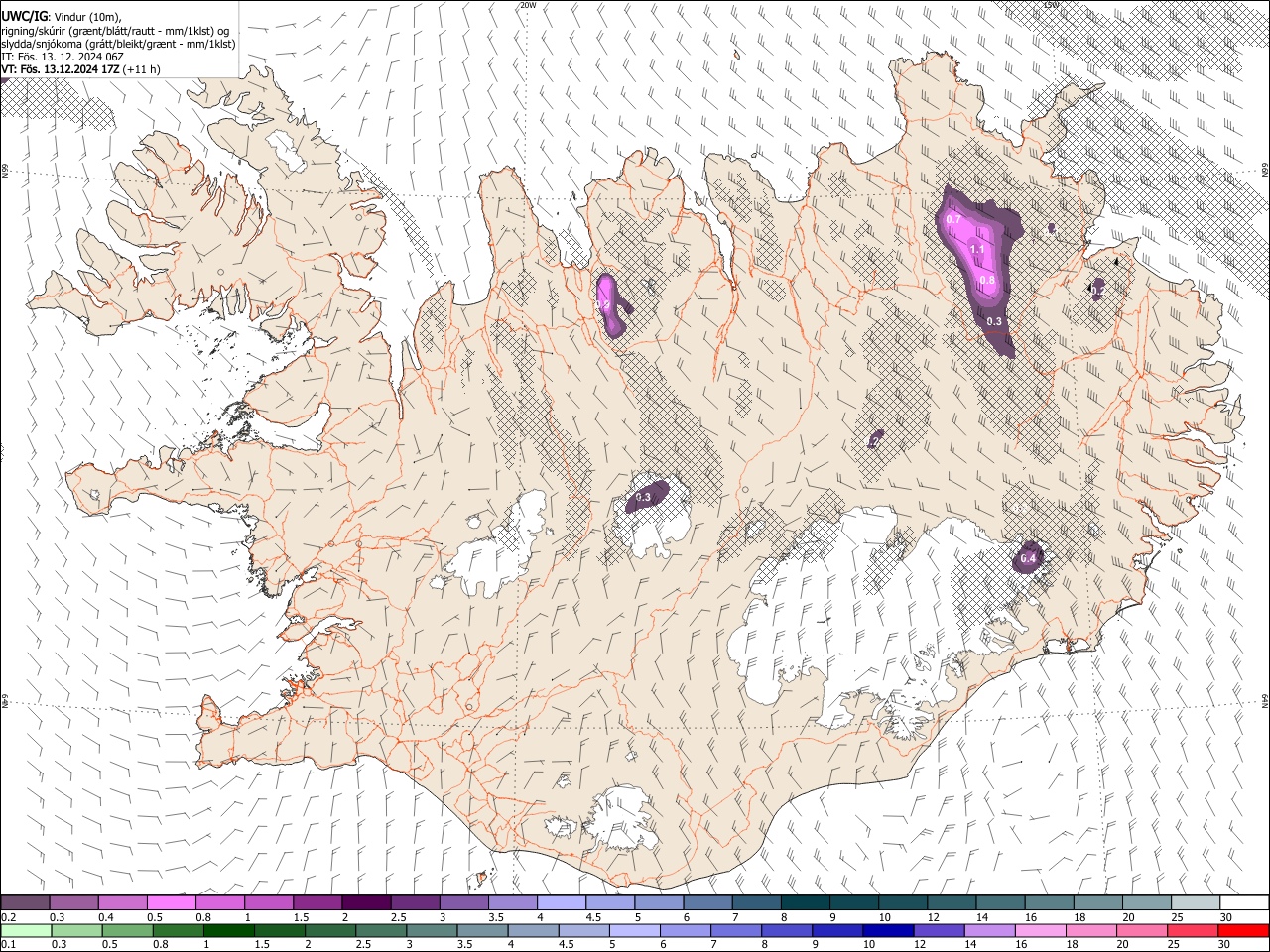Click the 1.1 precipitation value on the map
The height and width of the screenshot is (952, 1270).
(x=977, y=249)
